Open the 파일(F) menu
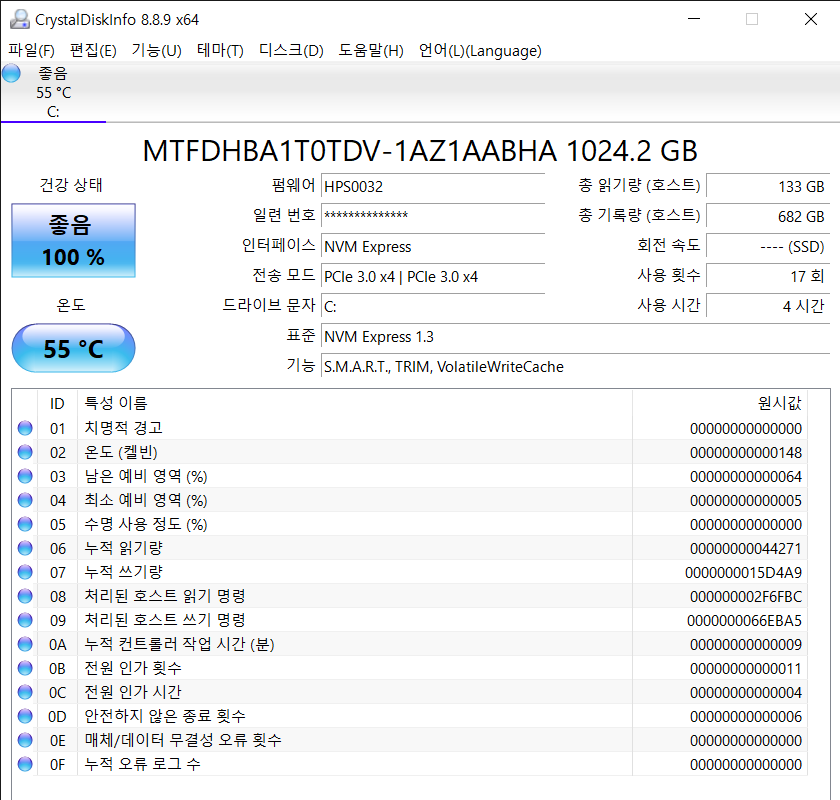840x800 pixels. [x=32, y=50]
